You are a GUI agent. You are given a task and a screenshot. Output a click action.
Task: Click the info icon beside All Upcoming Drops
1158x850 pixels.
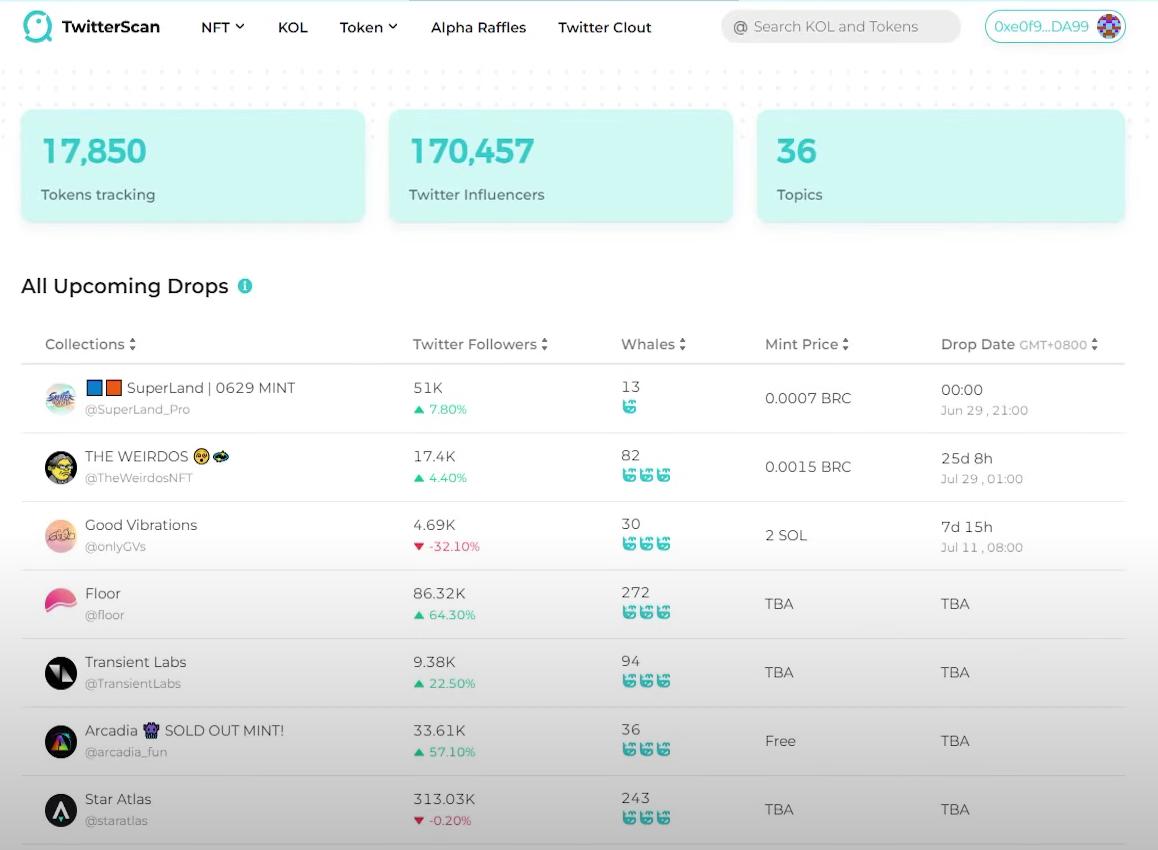click(x=245, y=286)
